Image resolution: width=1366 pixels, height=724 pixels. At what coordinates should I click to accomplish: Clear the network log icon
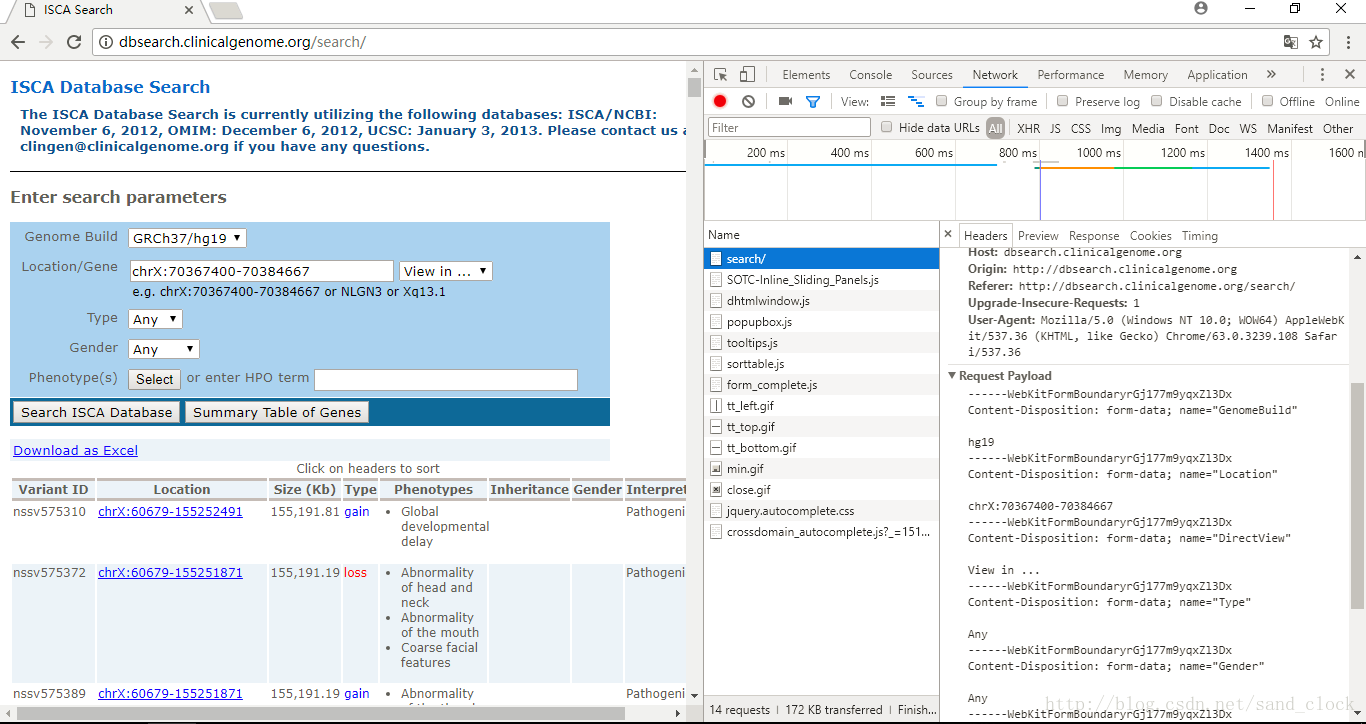click(748, 101)
